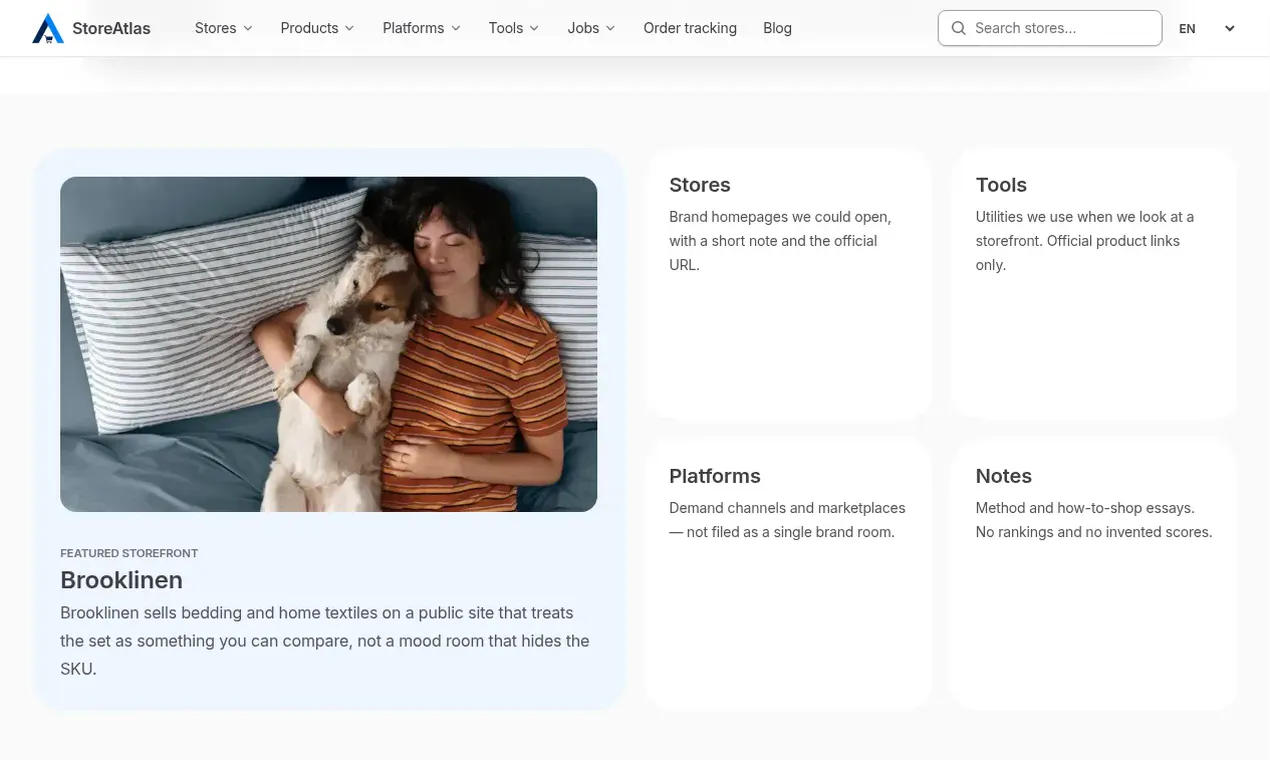1270x760 pixels.
Task: Open the Jobs nav menu
Action: pos(591,28)
